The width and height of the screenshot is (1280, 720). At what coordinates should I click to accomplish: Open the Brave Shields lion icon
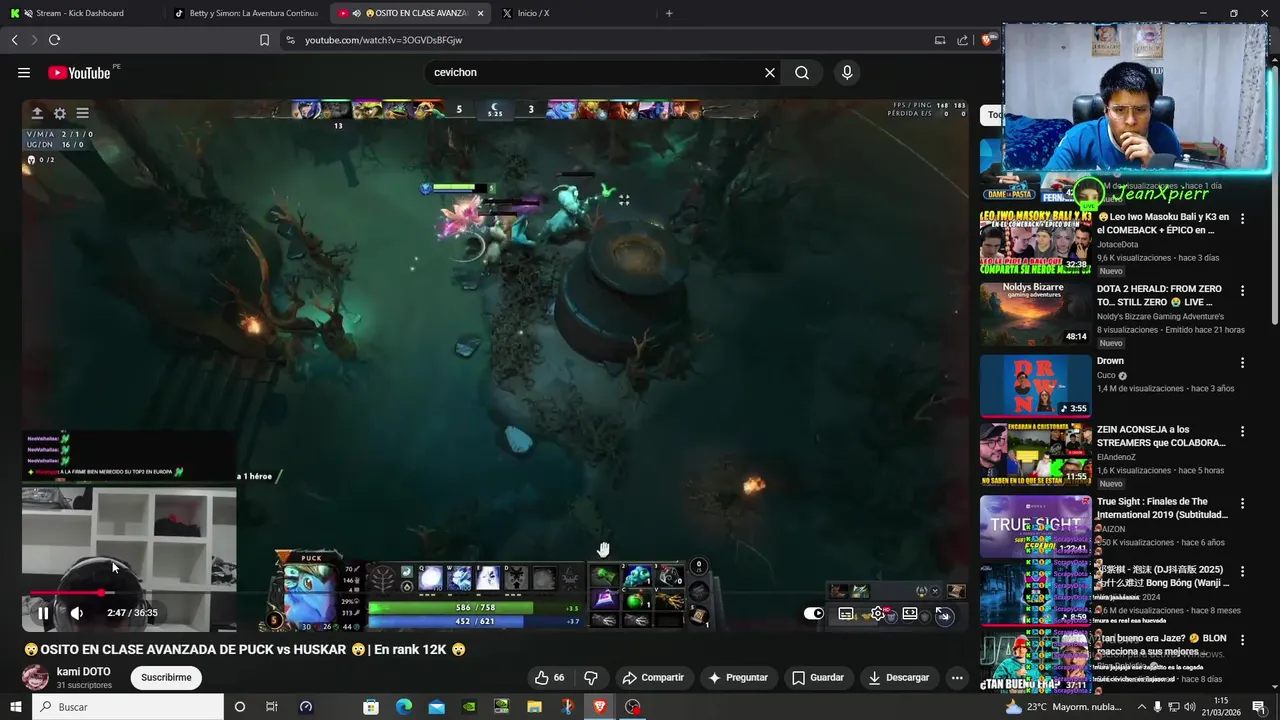pyautogui.click(x=990, y=40)
